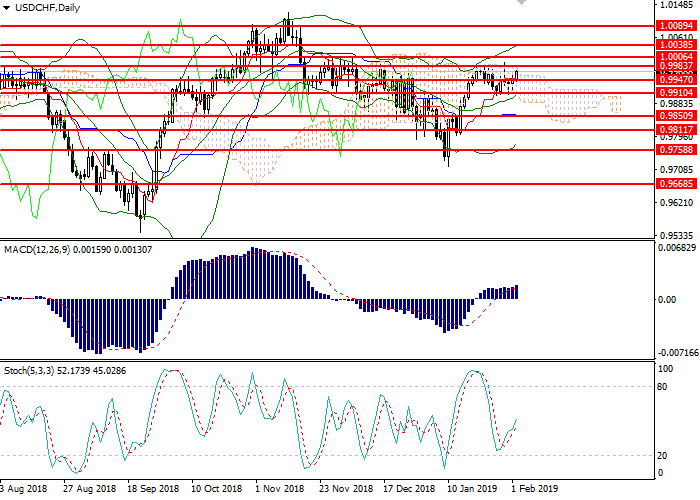Screen dimensions: 700x500
Task: Click the 0.006829 MACD scale value
Action: 677,248
